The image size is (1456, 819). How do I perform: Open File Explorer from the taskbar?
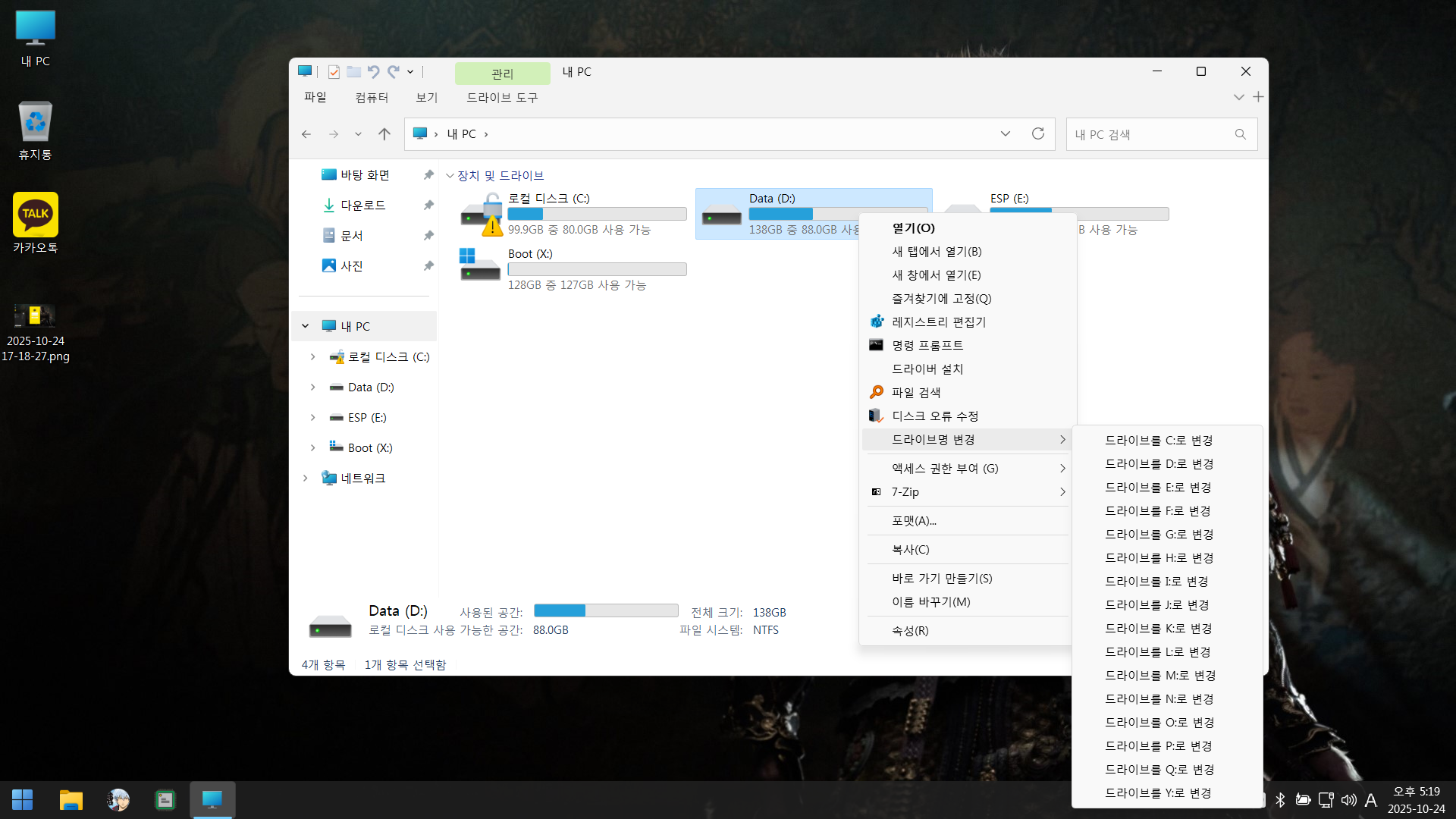(x=71, y=799)
